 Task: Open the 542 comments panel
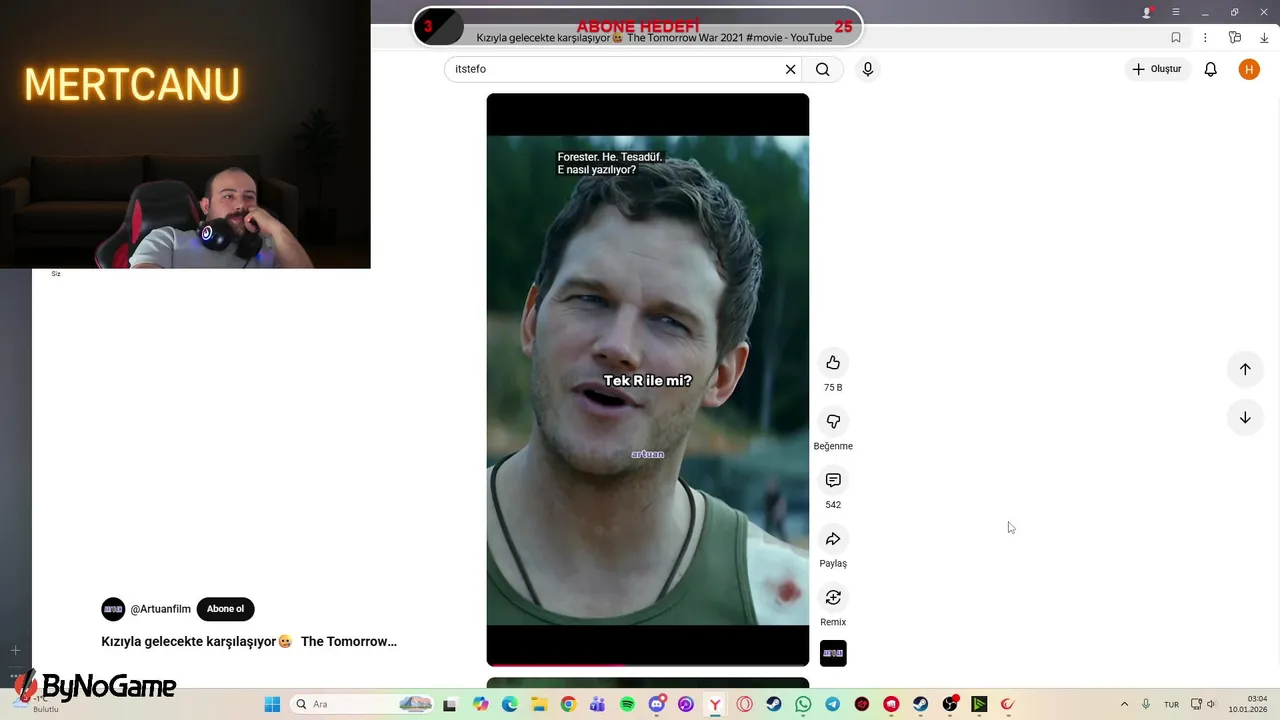(833, 481)
